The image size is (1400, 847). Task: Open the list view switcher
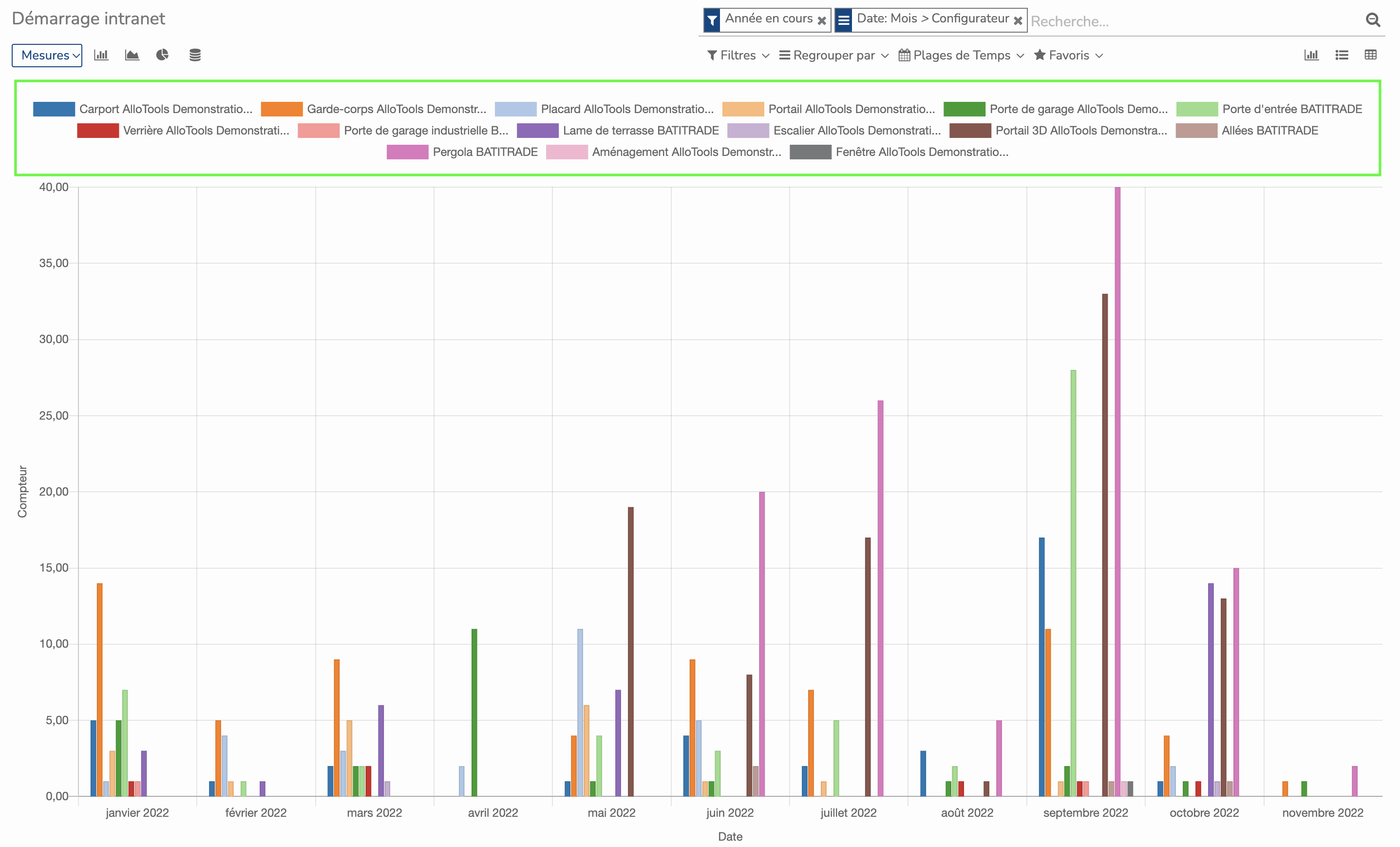[x=1342, y=55]
